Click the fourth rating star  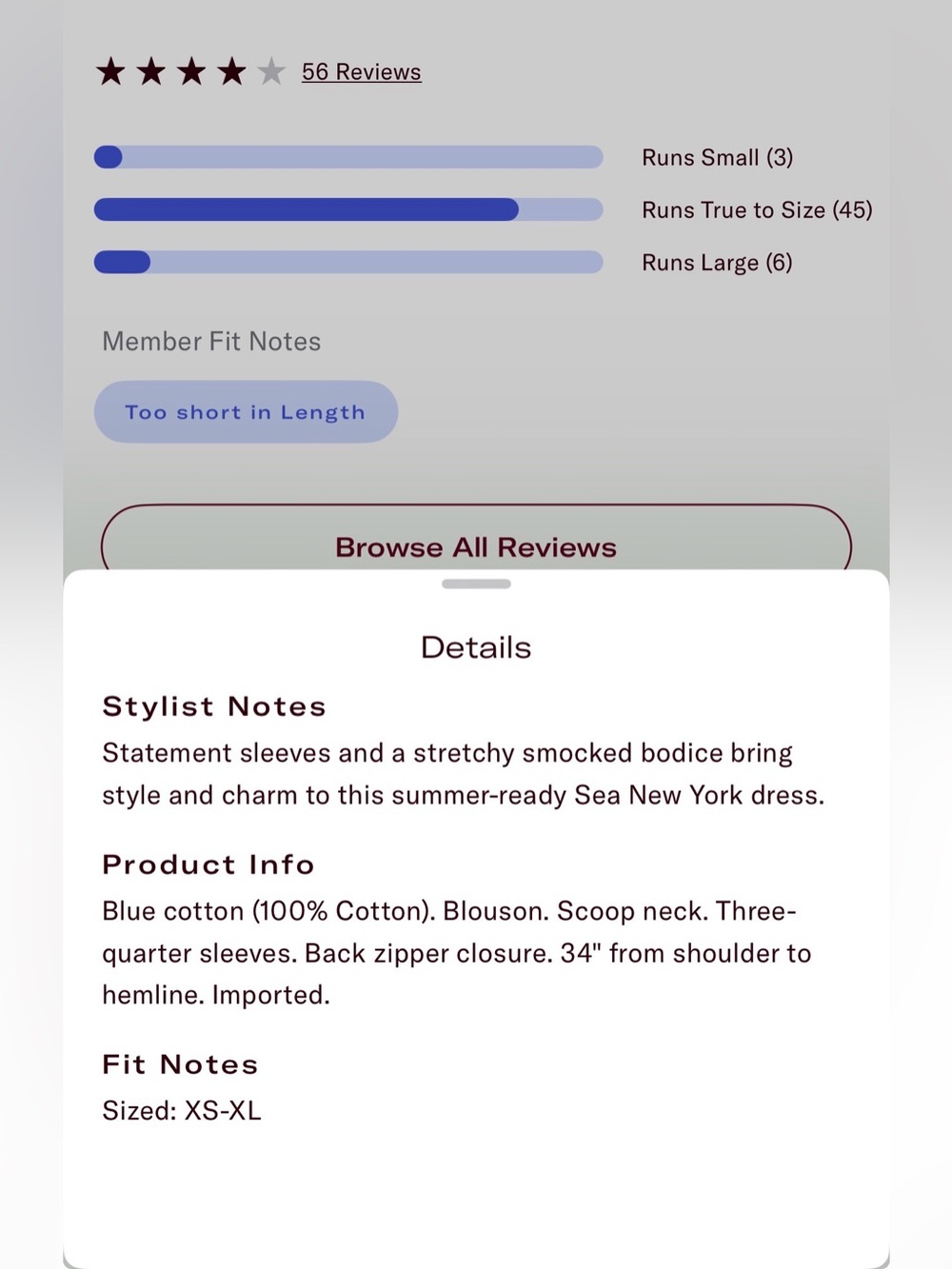coord(231,71)
